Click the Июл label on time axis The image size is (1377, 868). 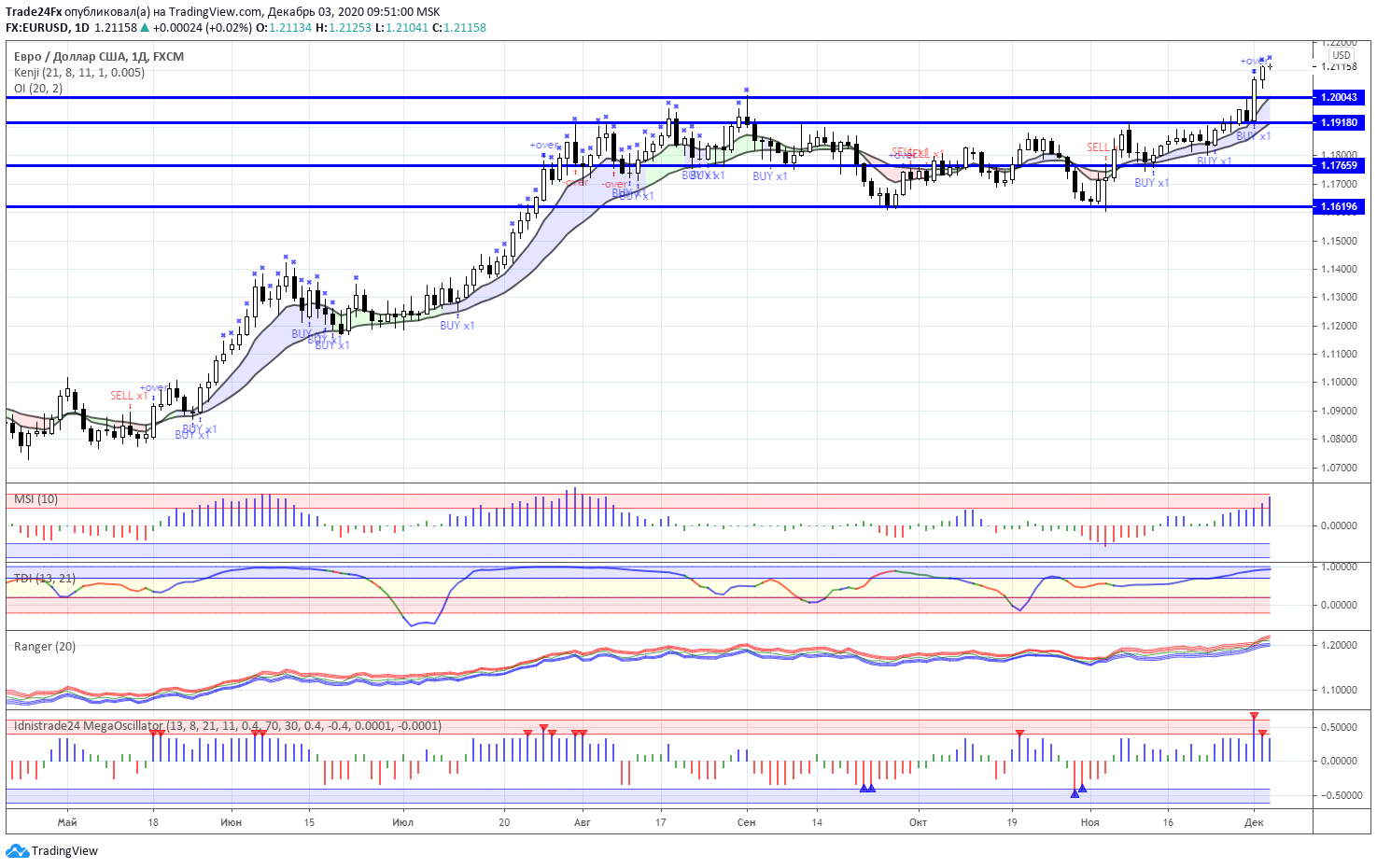point(403,823)
